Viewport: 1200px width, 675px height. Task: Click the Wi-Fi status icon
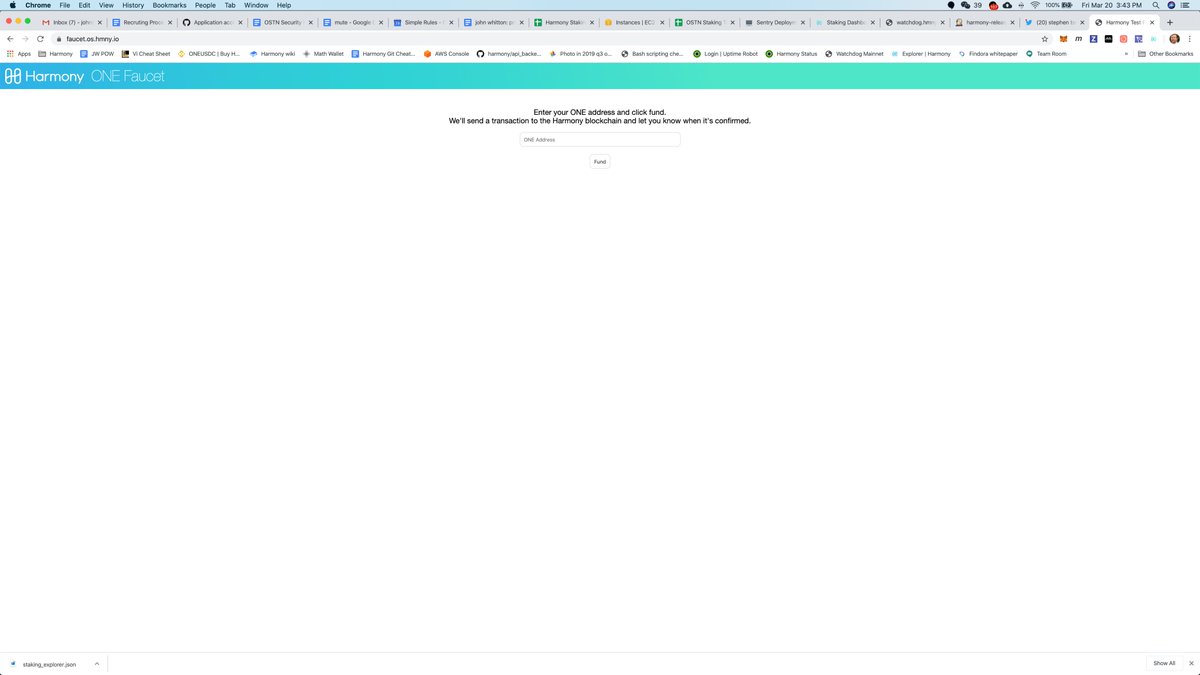(1035, 5)
